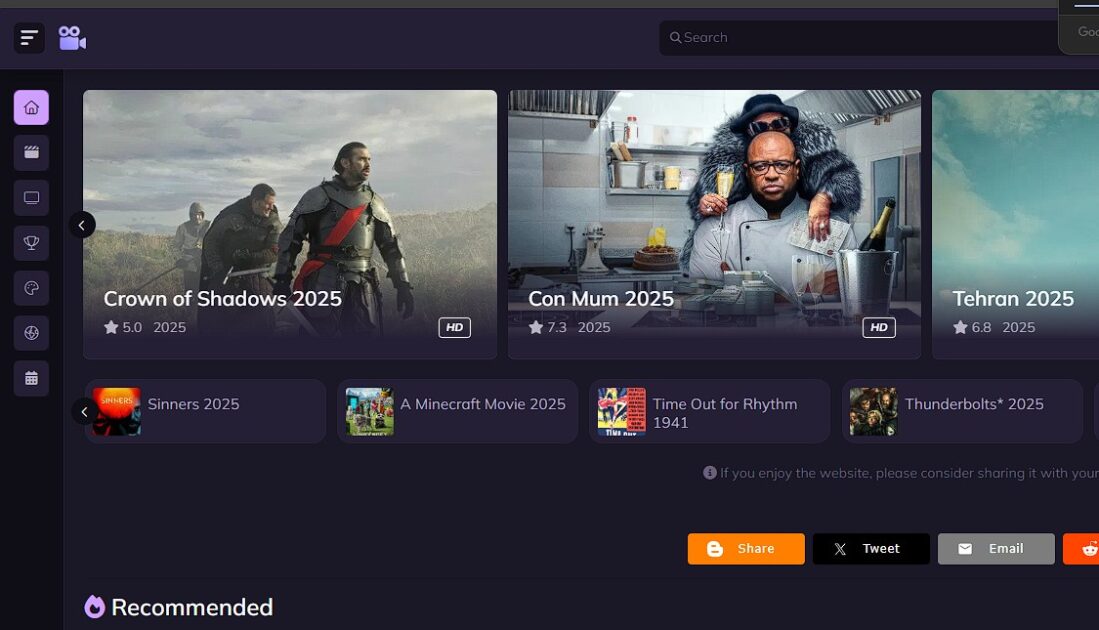Click the search magnifier icon

coord(675,38)
